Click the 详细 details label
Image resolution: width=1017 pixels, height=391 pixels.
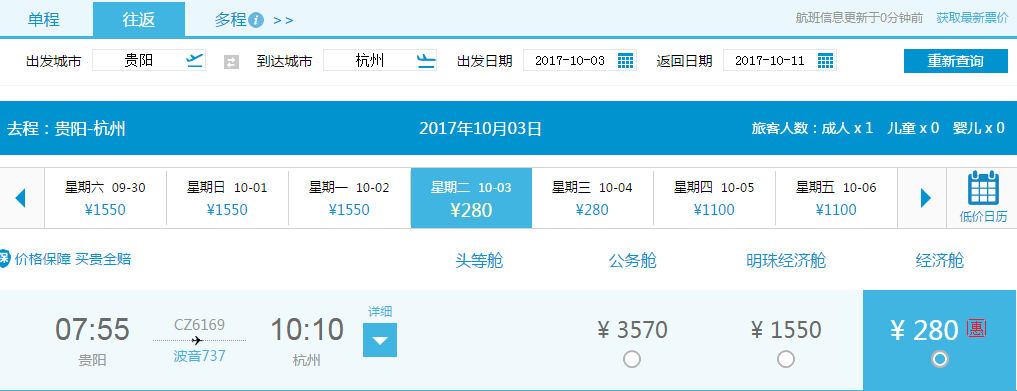click(x=380, y=311)
